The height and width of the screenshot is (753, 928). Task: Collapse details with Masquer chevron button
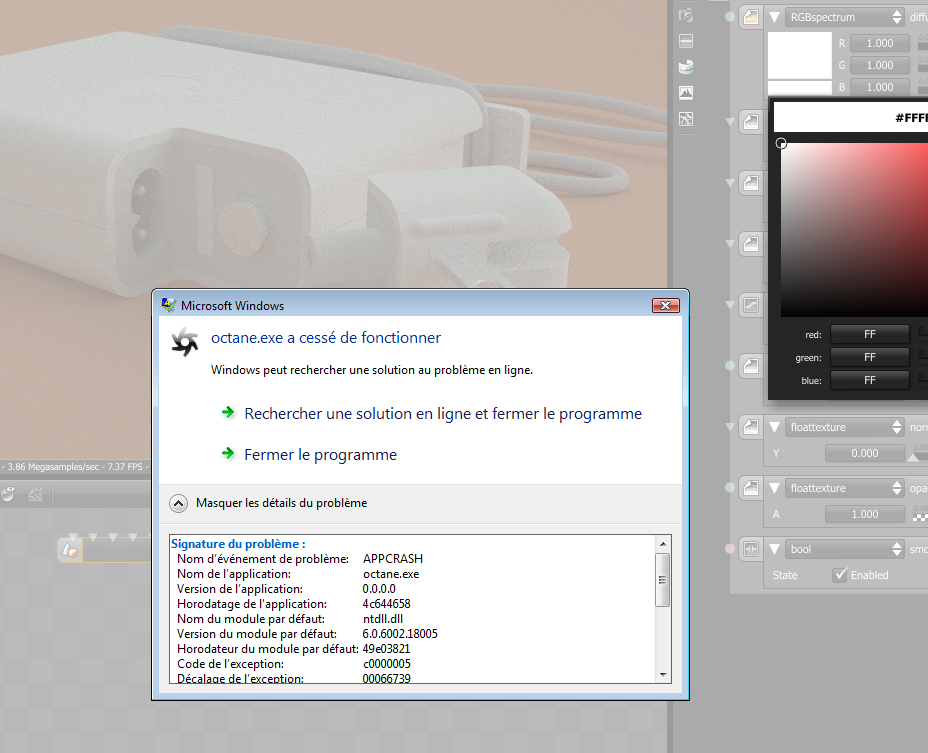[179, 503]
